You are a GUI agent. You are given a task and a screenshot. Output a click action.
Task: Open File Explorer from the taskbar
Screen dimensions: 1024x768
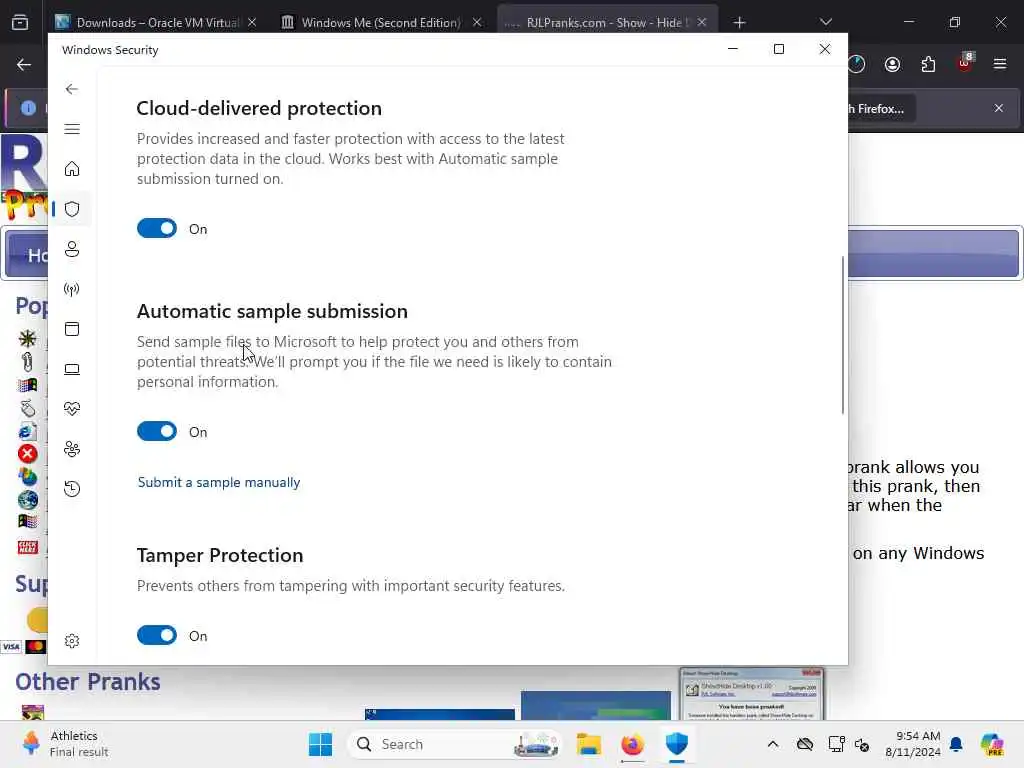588,744
